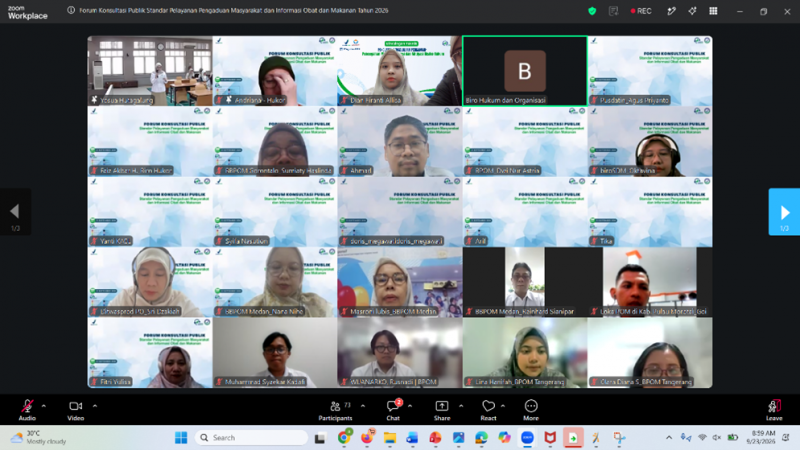Open meeting info icon beside title

(71, 10)
